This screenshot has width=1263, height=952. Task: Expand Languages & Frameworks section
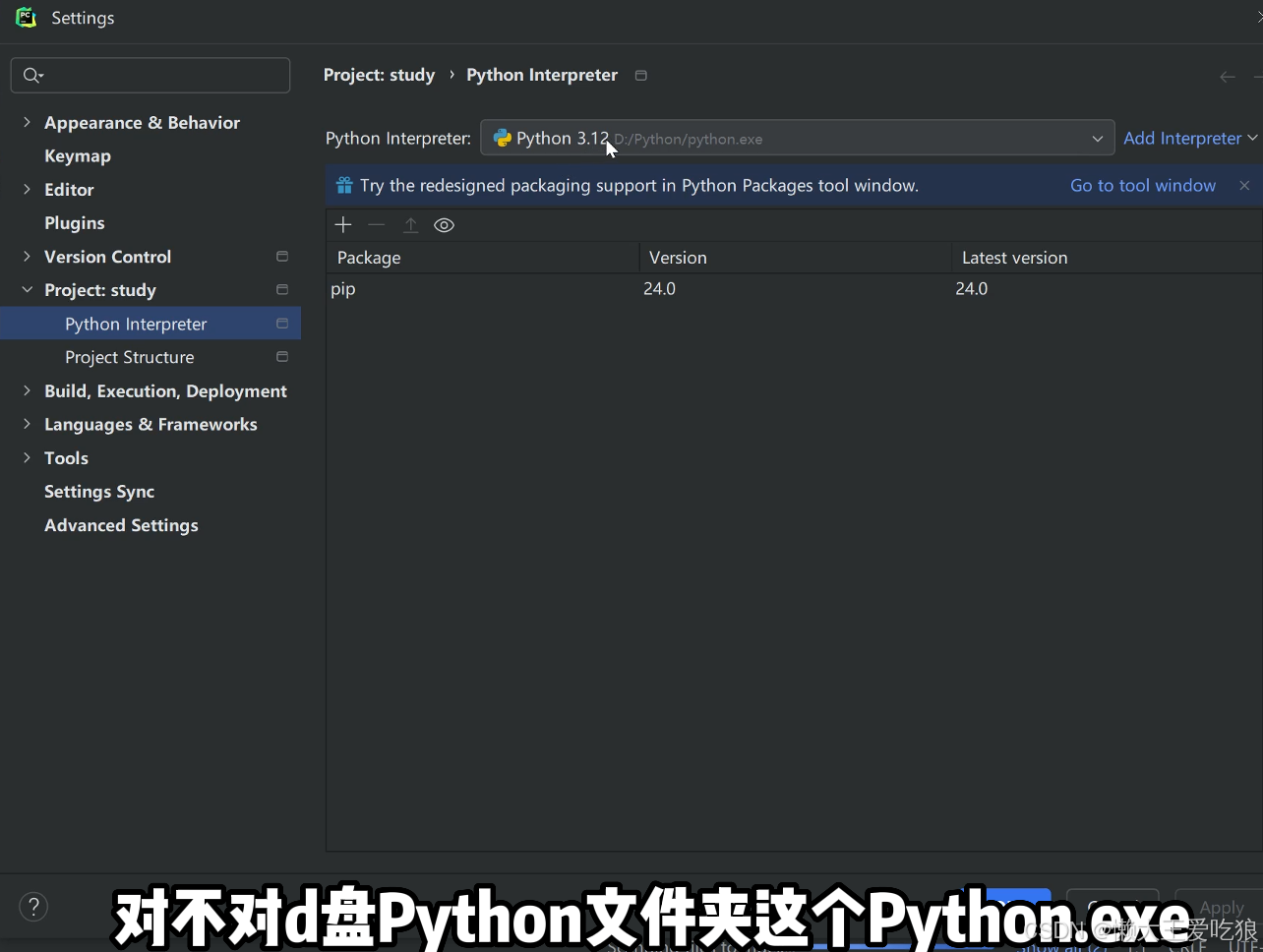pyautogui.click(x=27, y=424)
